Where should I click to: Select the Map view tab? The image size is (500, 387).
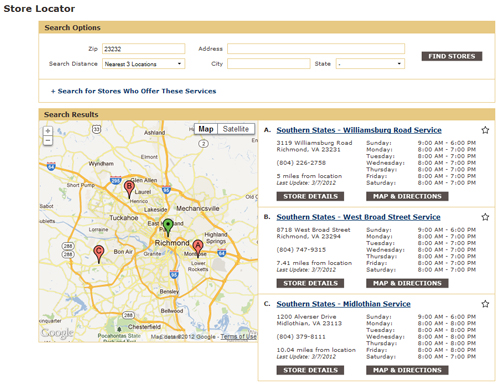206,129
